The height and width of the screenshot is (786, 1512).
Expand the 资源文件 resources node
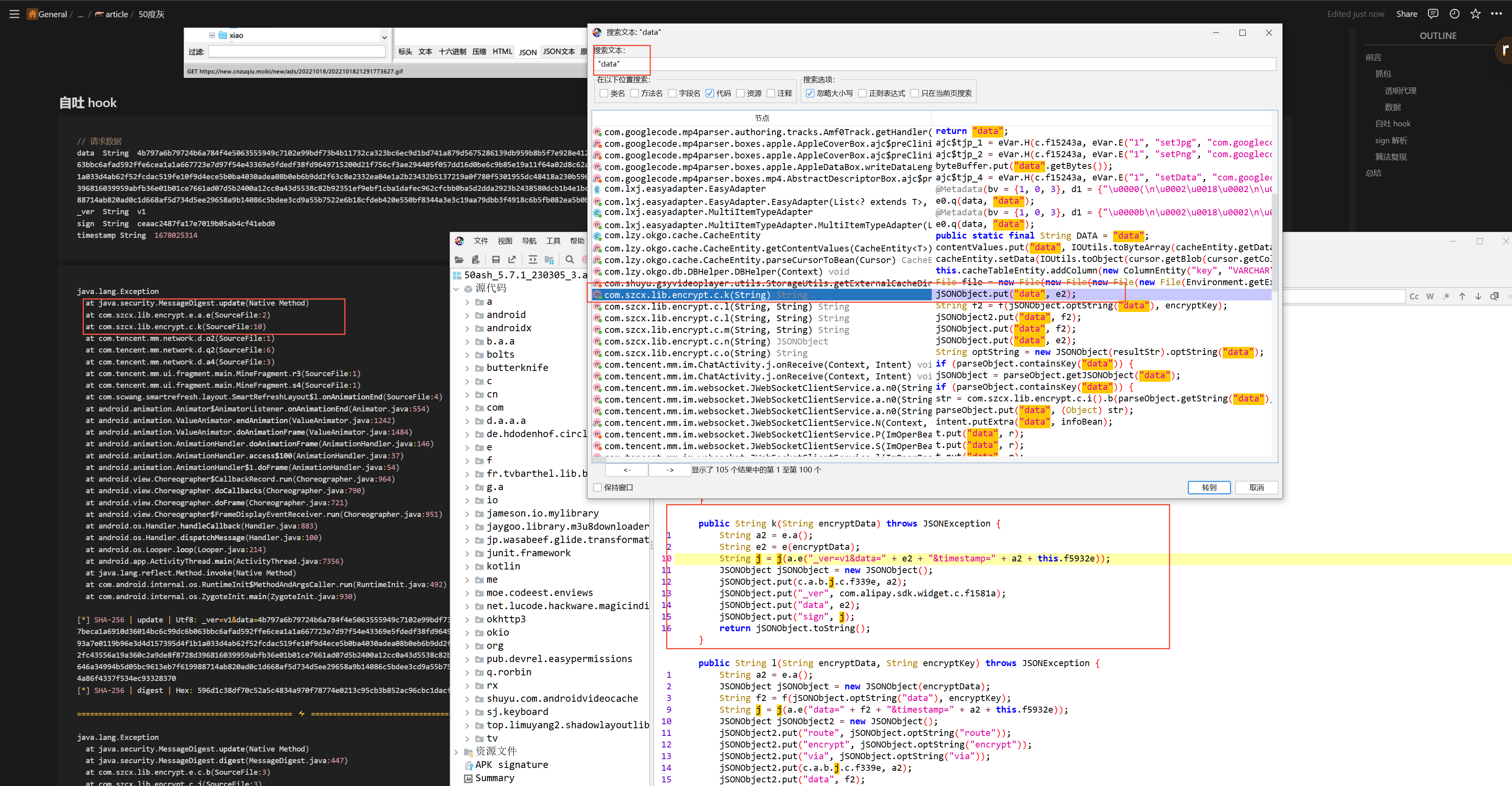(456, 752)
